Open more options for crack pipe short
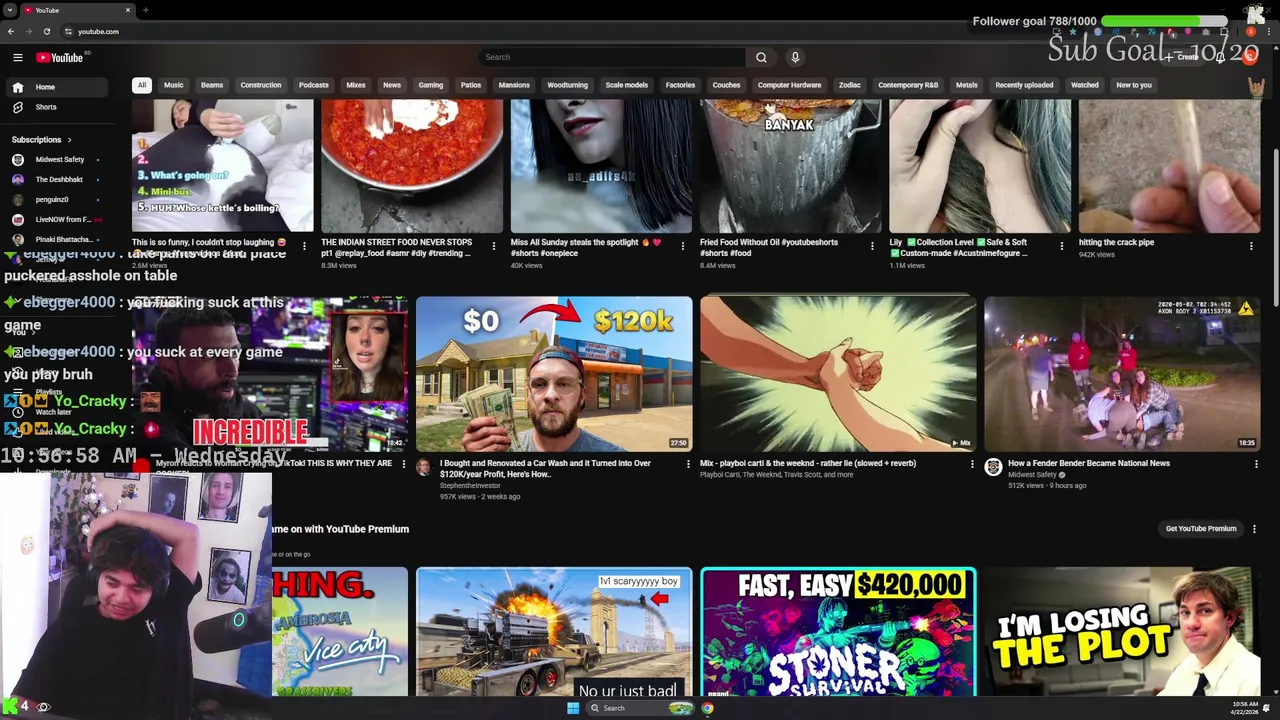The height and width of the screenshot is (720, 1280). pos(1251,246)
